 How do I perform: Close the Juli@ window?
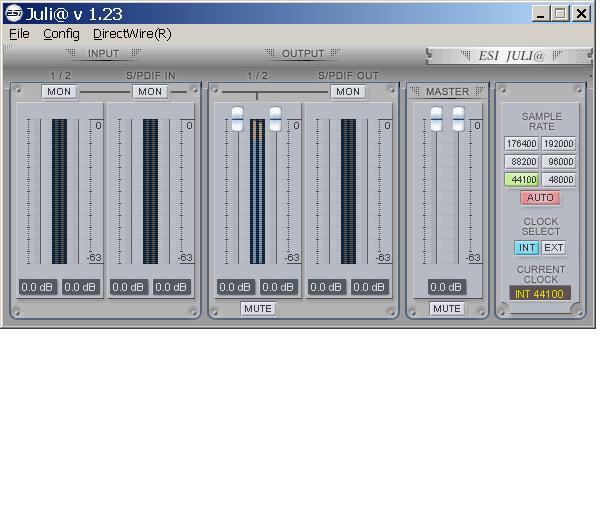pyautogui.click(x=581, y=14)
